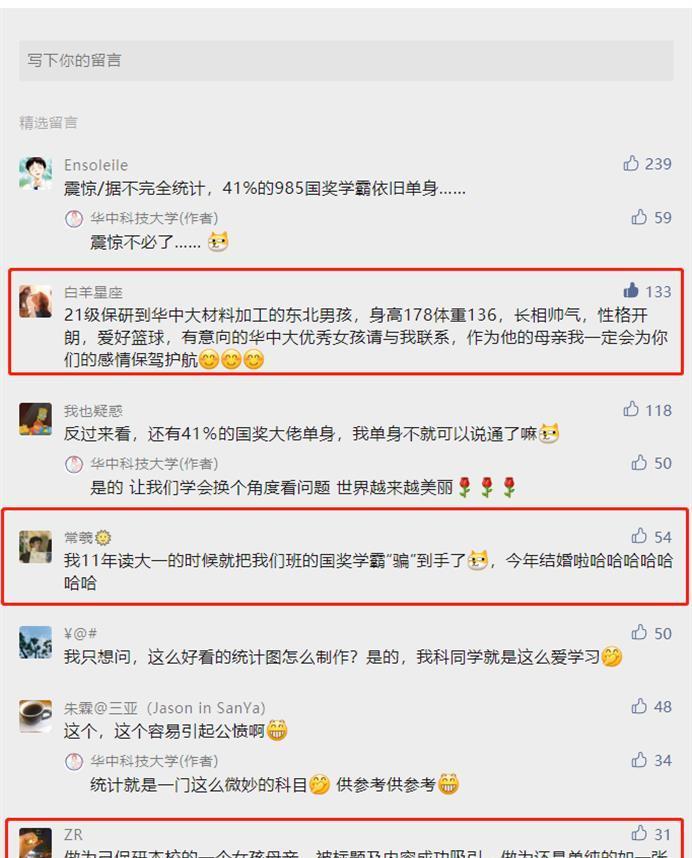Screen dimensions: 692x858
Task: Click the username 朱霖@三亚 (Jason in SanYa)
Action: pyautogui.click(x=164, y=708)
